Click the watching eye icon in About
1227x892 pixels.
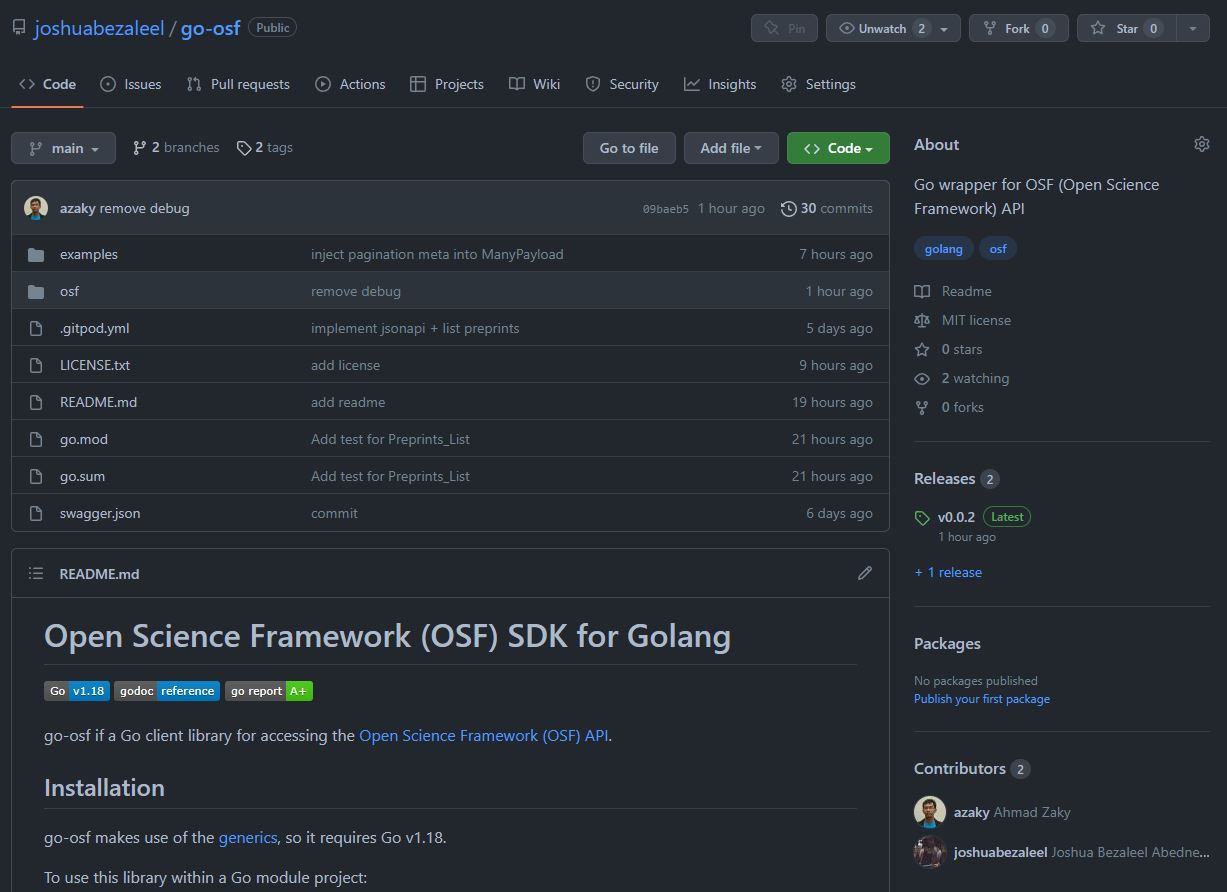(x=922, y=378)
